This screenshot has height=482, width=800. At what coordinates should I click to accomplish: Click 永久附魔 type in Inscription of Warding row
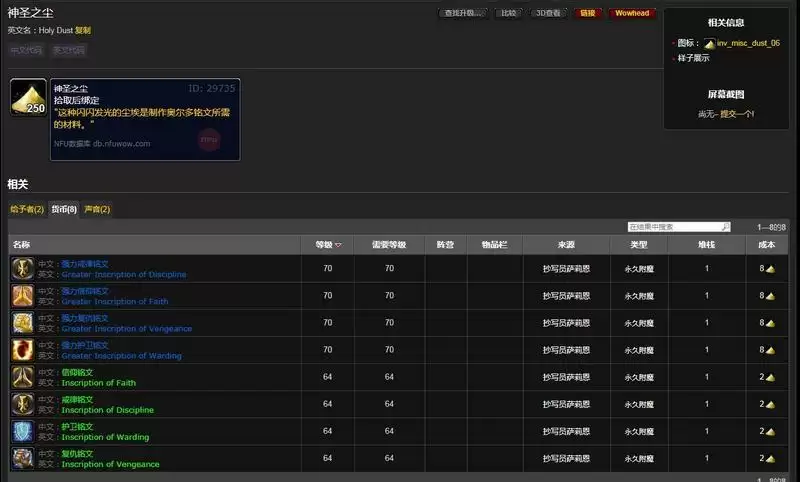[639, 432]
